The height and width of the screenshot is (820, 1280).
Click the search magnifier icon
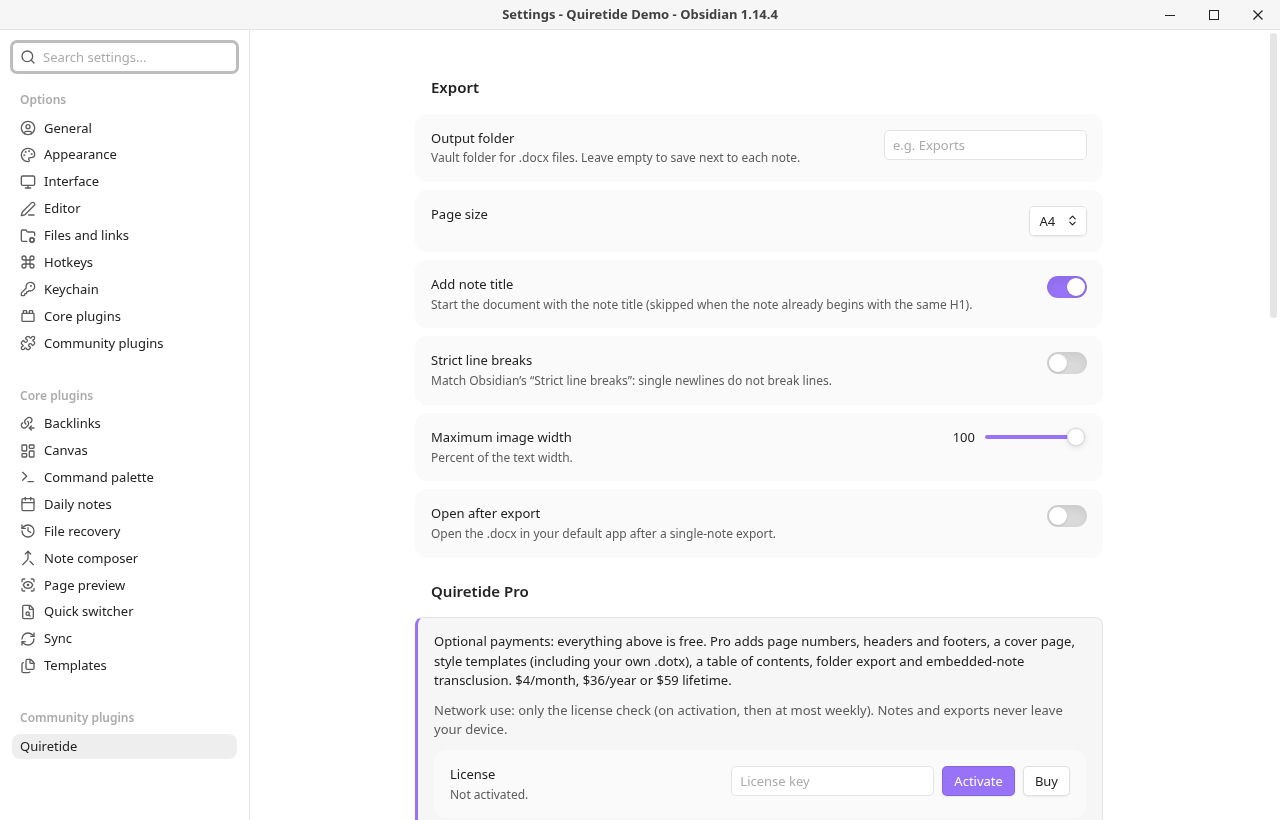pos(28,58)
